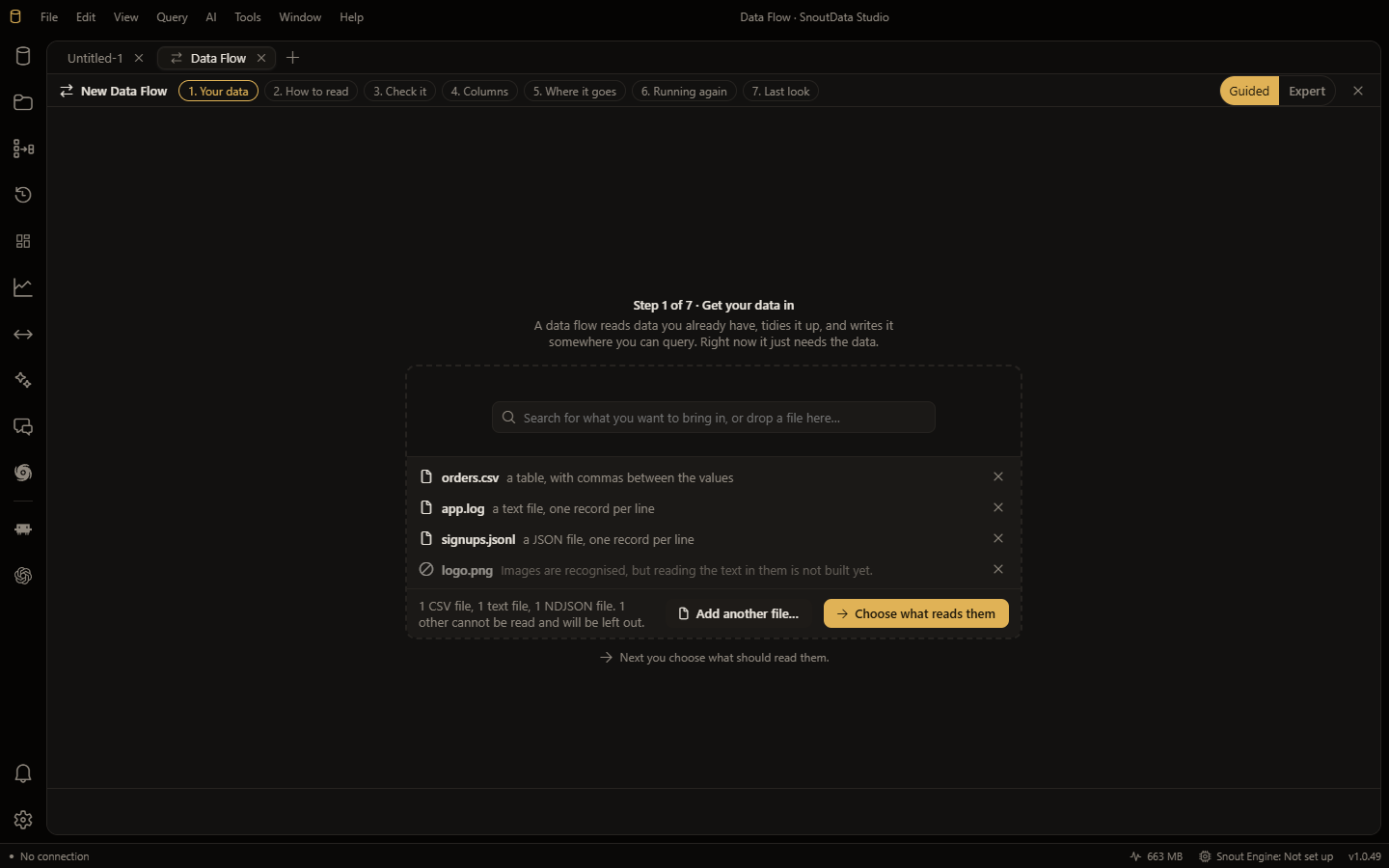Go to step 2. How to read
The width and height of the screenshot is (1389, 868).
(311, 92)
